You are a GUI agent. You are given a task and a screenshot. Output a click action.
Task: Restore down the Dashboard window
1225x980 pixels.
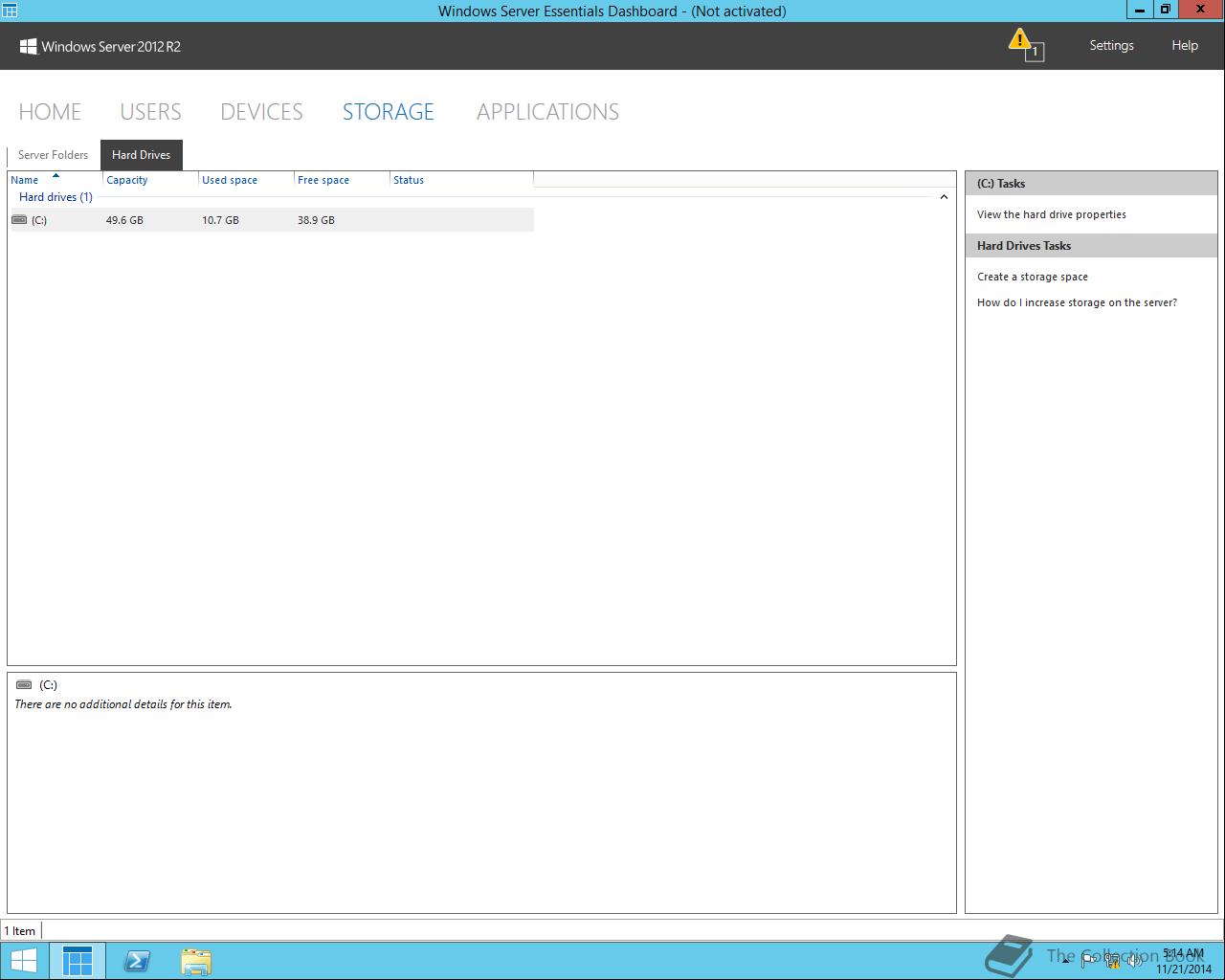click(x=1165, y=10)
